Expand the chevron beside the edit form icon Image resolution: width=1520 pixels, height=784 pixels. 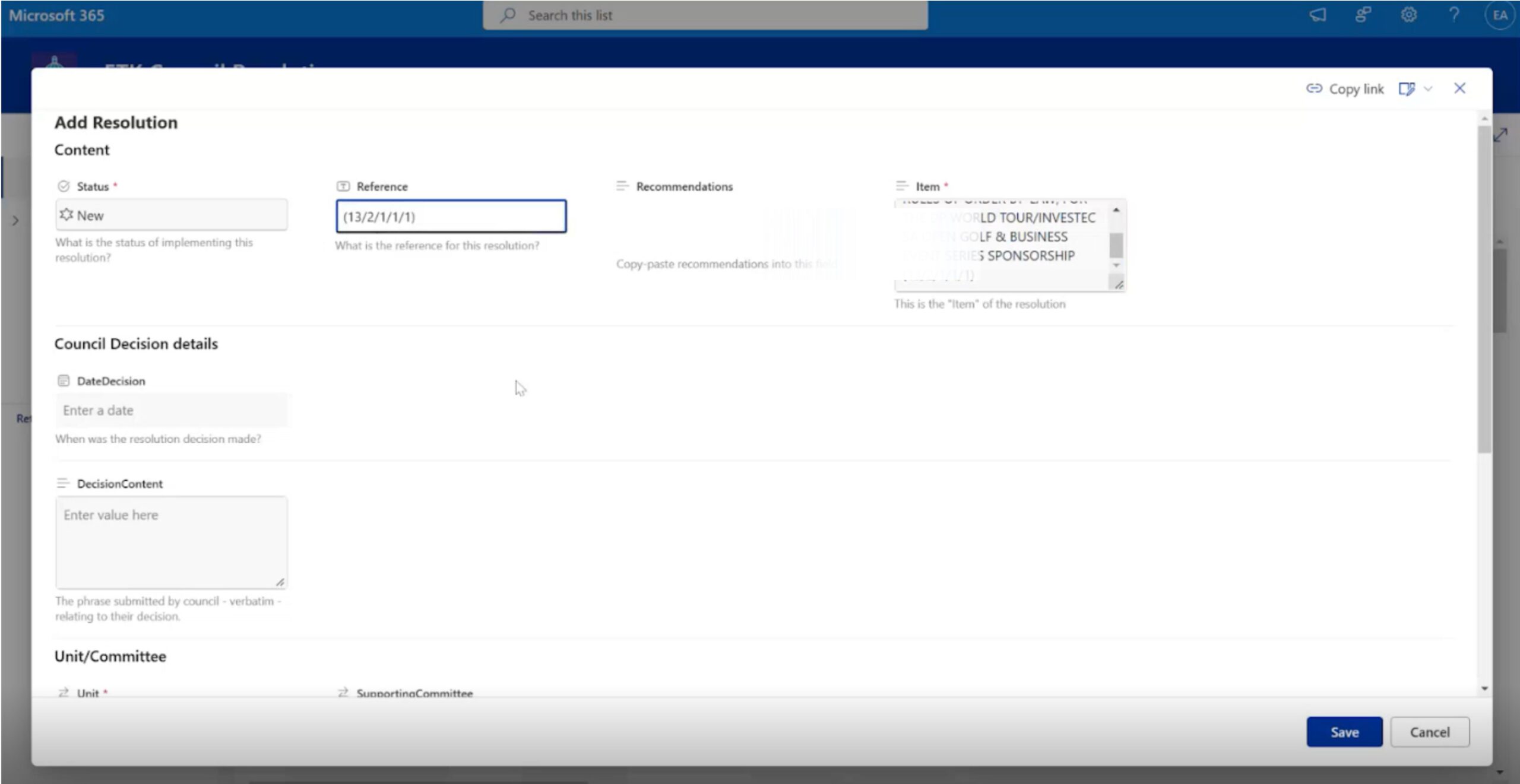(x=1428, y=89)
